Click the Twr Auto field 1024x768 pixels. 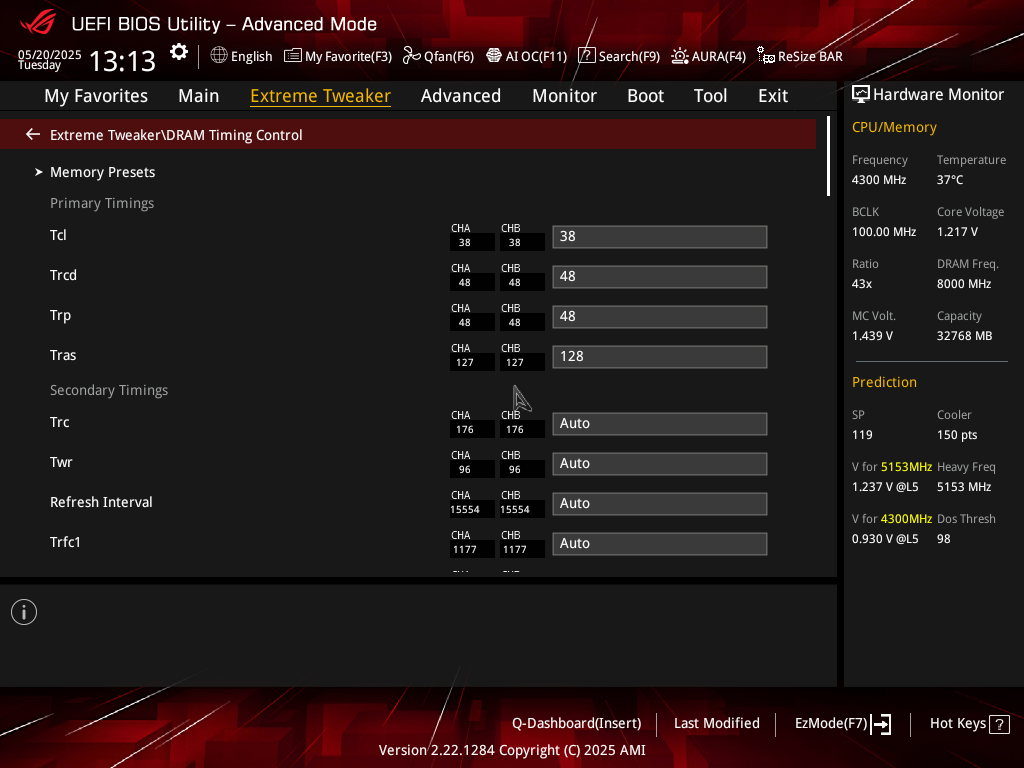click(660, 464)
